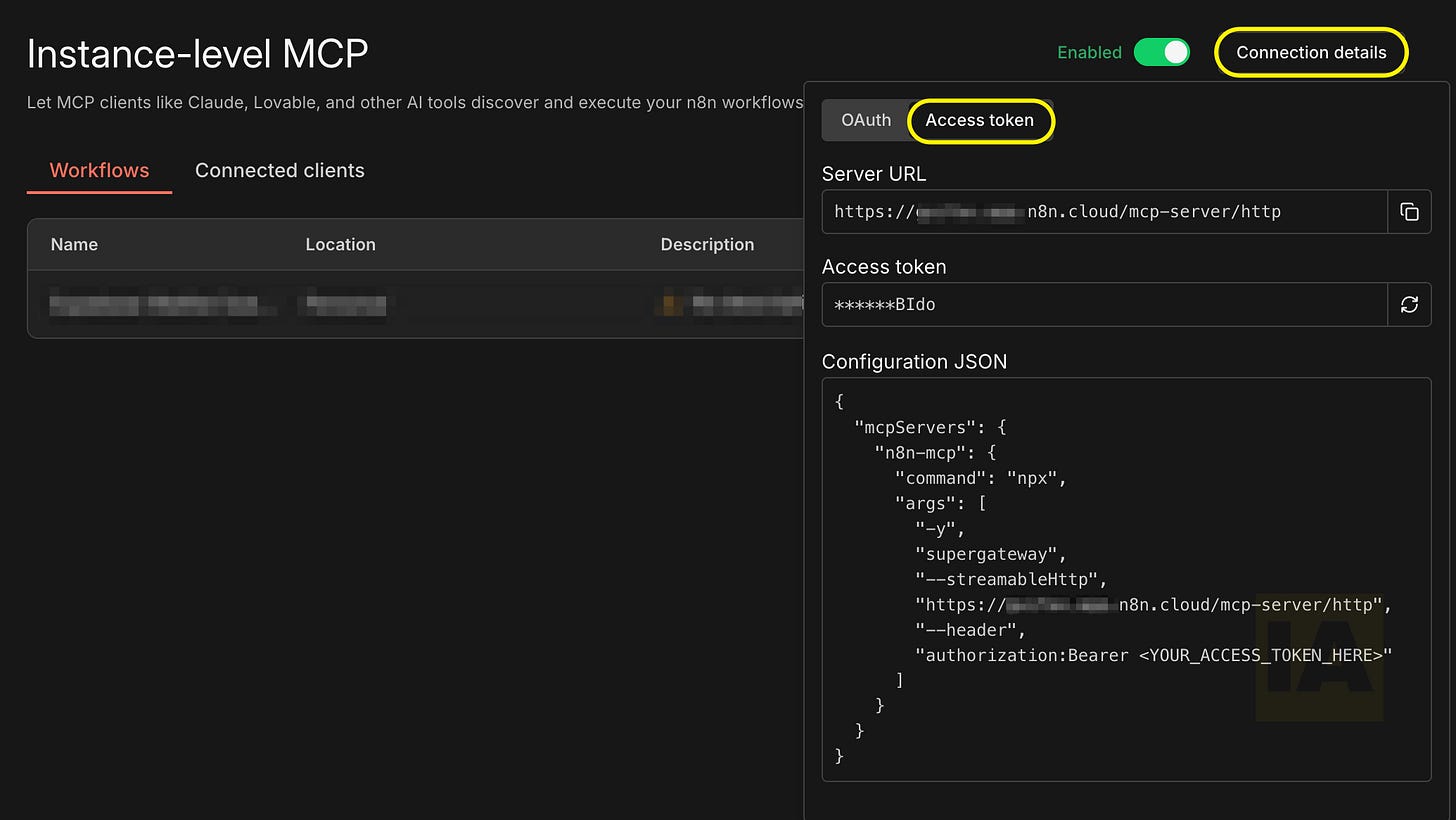Click the copy icon beside the Server URL field

(x=1409, y=211)
